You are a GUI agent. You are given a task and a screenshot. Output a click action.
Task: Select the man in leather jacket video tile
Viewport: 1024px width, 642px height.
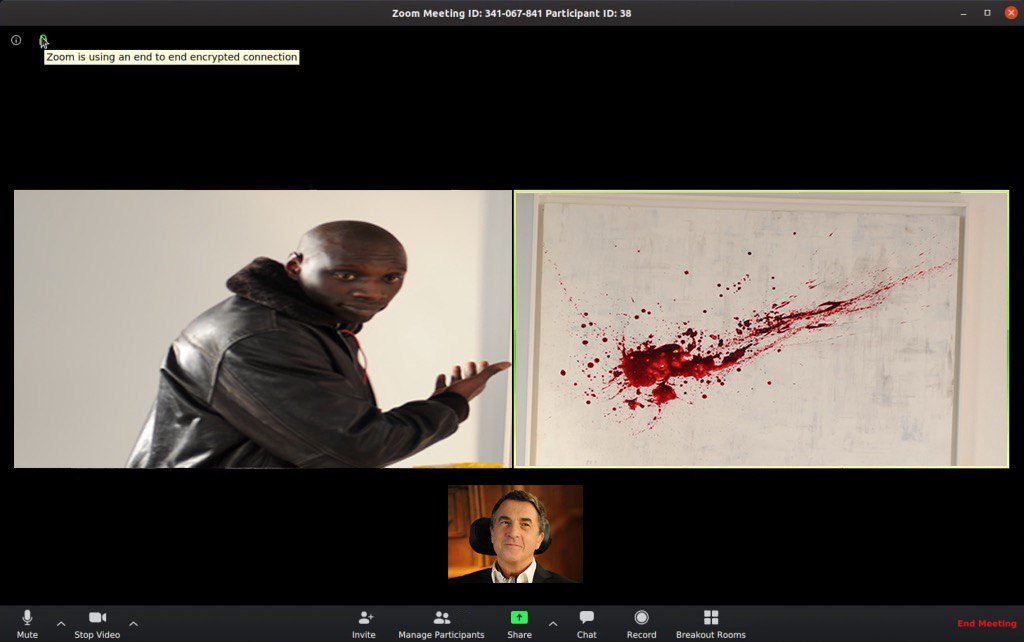(263, 329)
